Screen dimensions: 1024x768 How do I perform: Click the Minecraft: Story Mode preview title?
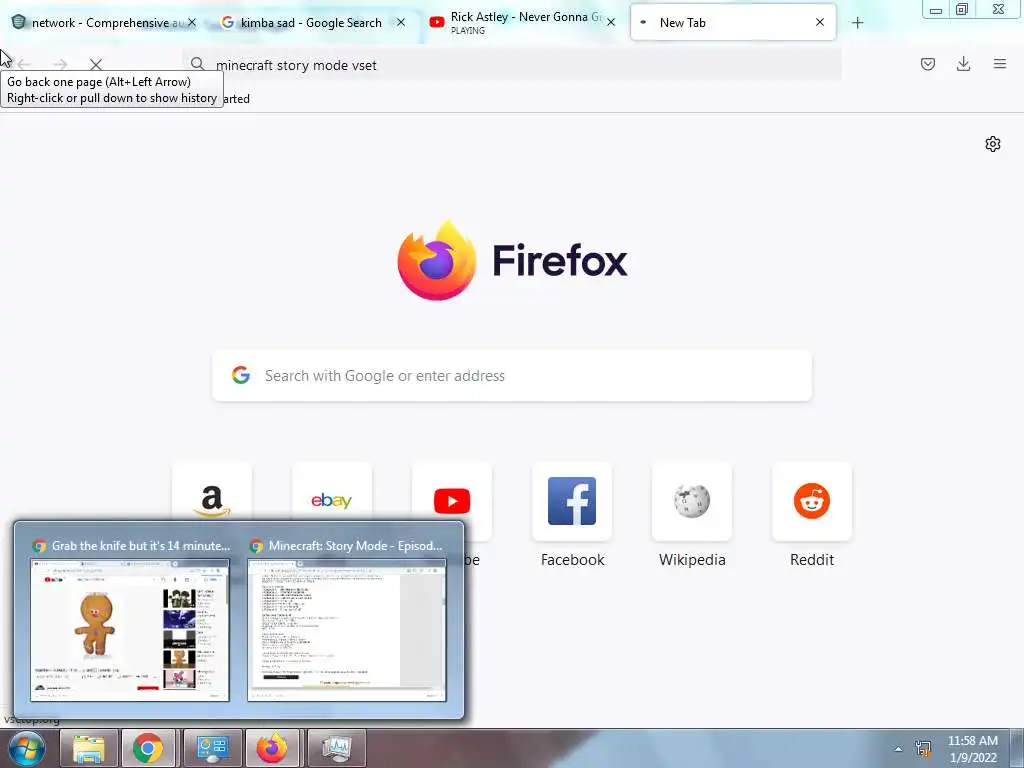[x=355, y=545]
